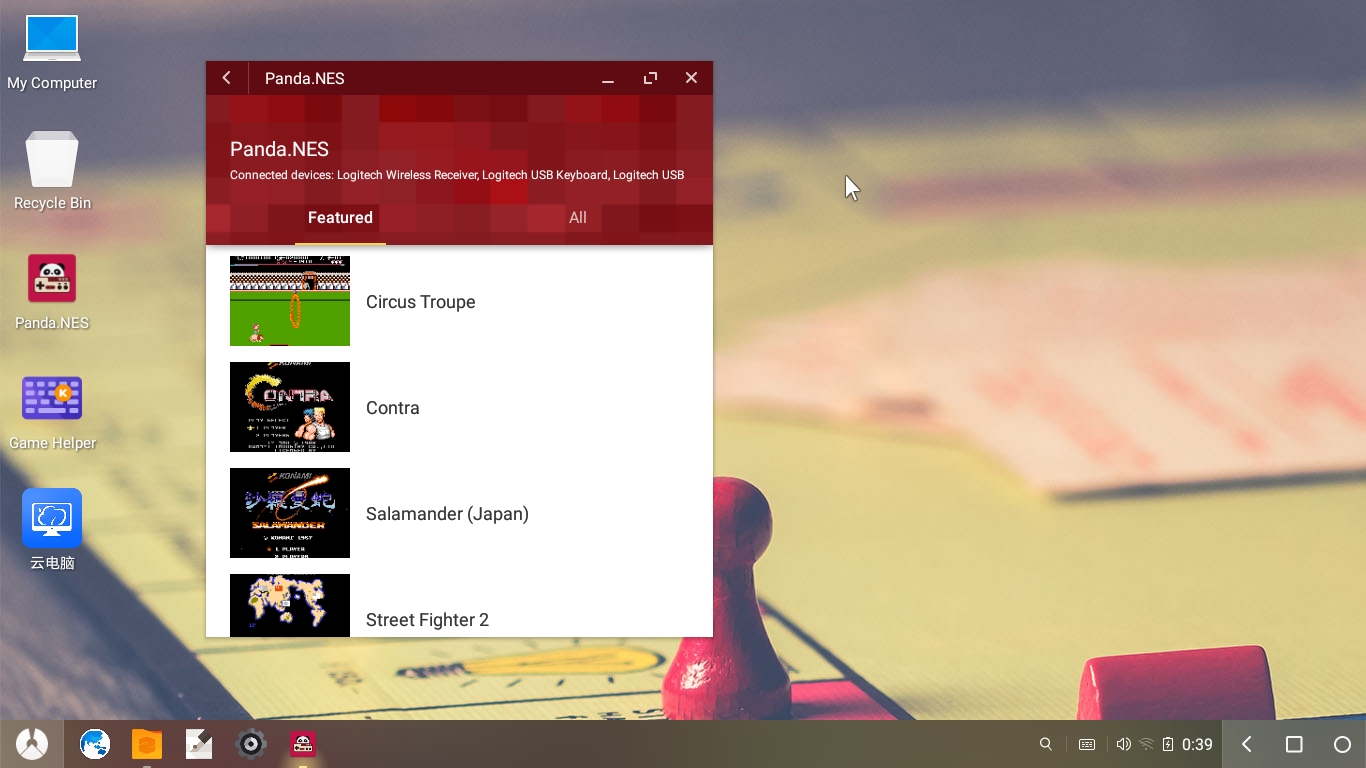Open Game Helper desktop icon

(x=52, y=400)
